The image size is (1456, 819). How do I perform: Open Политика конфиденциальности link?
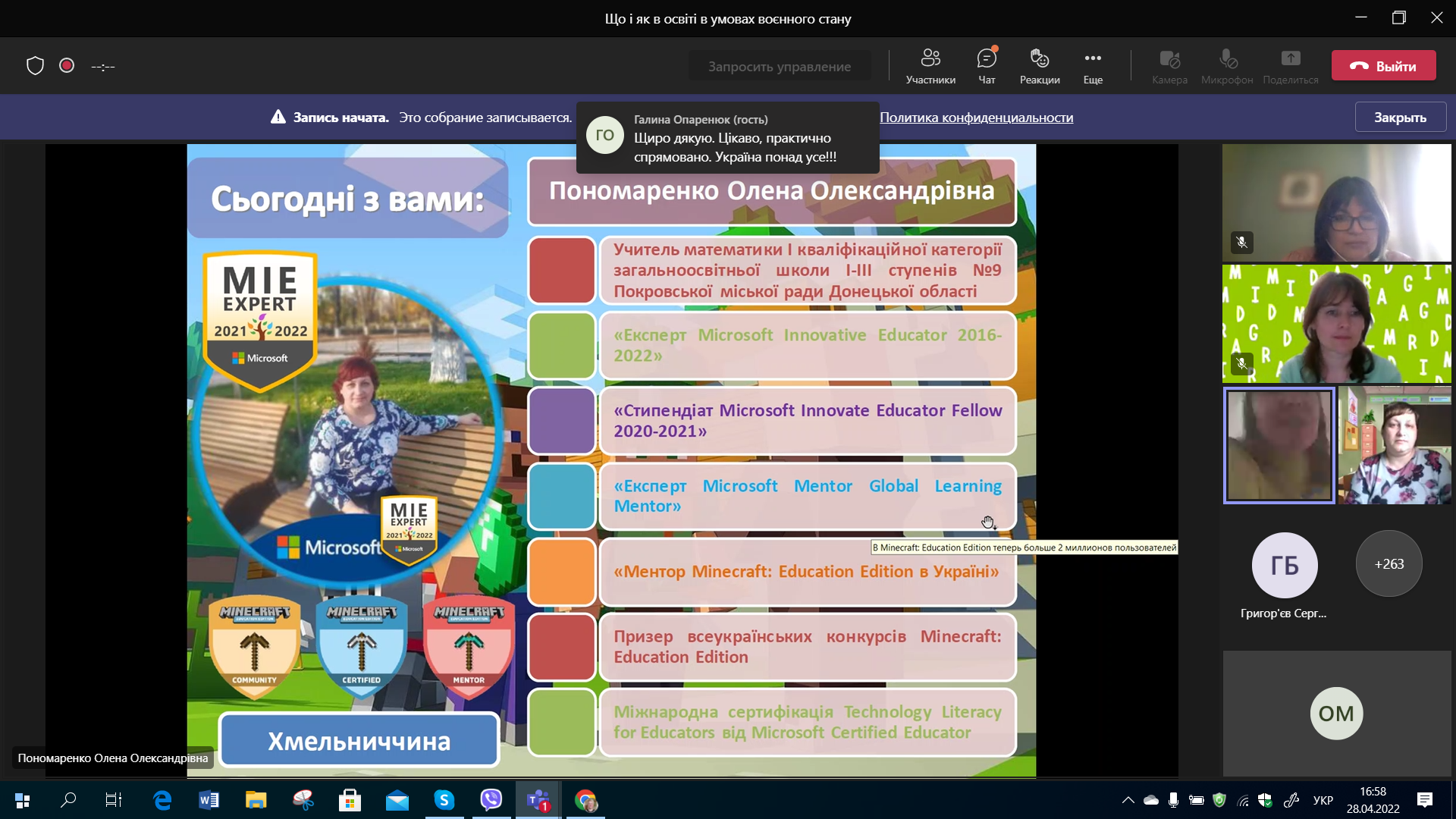pos(976,118)
